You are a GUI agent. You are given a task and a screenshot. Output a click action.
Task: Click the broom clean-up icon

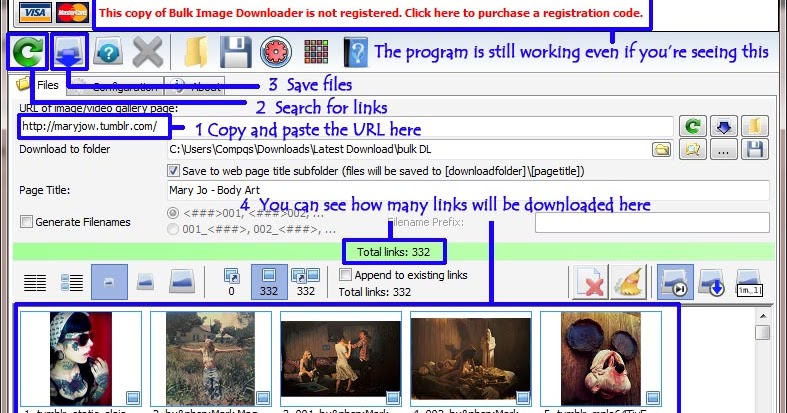pyautogui.click(x=627, y=283)
